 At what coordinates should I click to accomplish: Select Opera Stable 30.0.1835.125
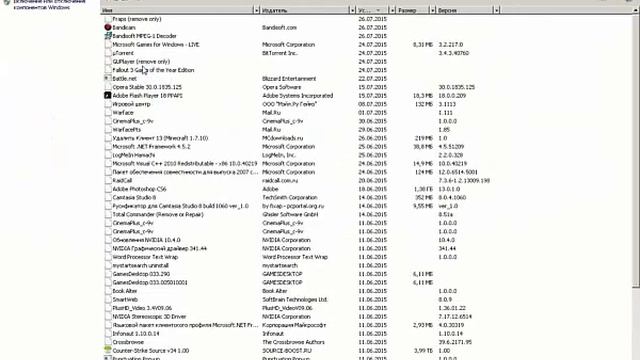(147, 87)
